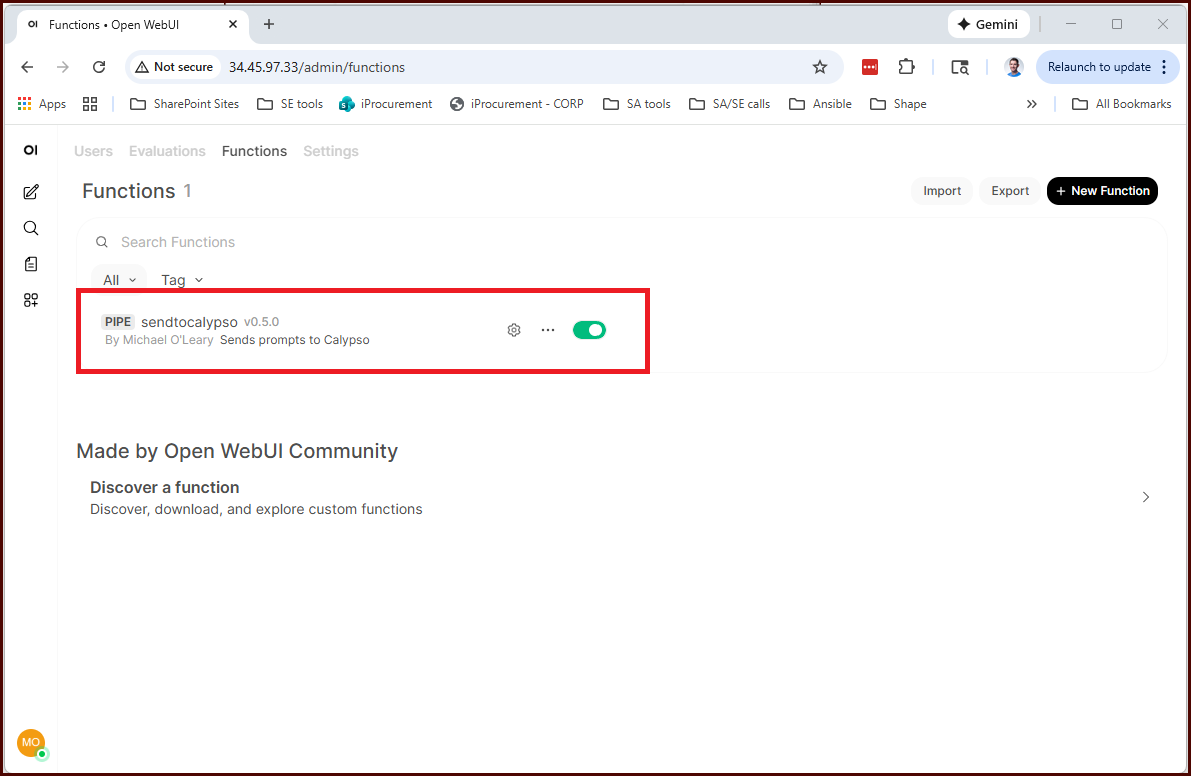Open the Notes icon in sidebar
Image resolution: width=1191 pixels, height=776 pixels.
pyautogui.click(x=31, y=264)
